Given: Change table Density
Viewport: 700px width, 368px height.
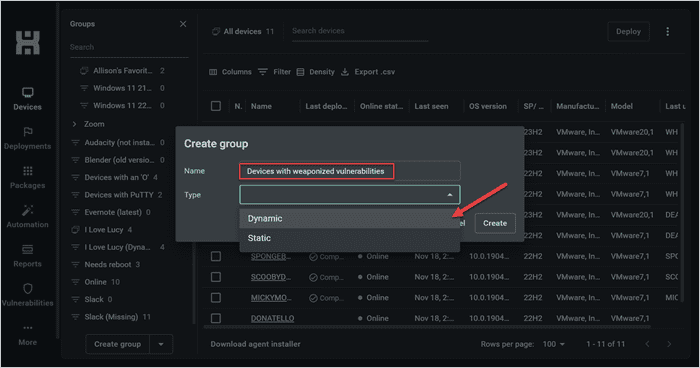Looking at the screenshot, I should [316, 72].
